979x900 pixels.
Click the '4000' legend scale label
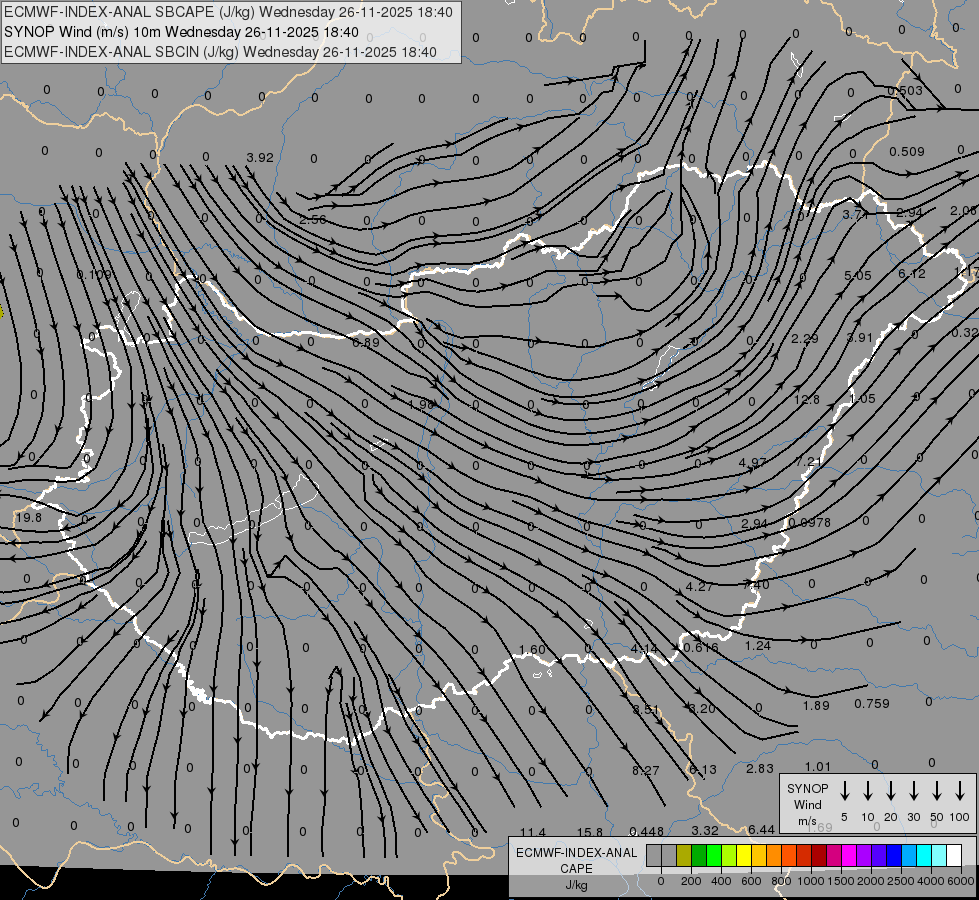(932, 881)
